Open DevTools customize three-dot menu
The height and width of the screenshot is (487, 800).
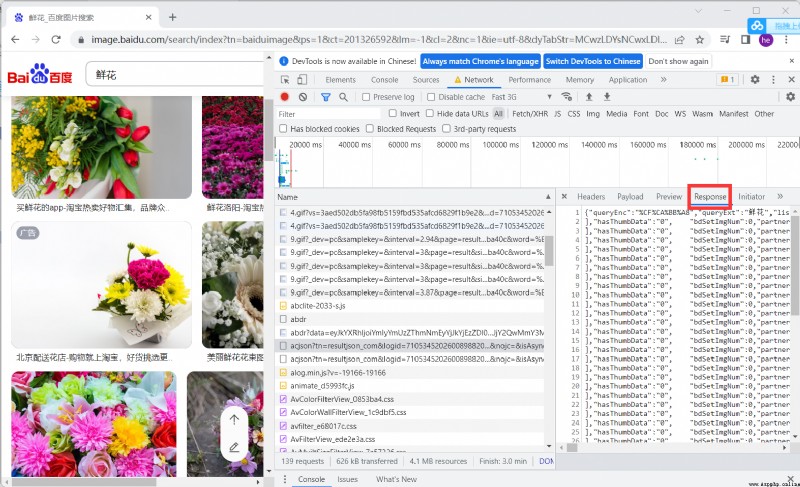[773, 80]
